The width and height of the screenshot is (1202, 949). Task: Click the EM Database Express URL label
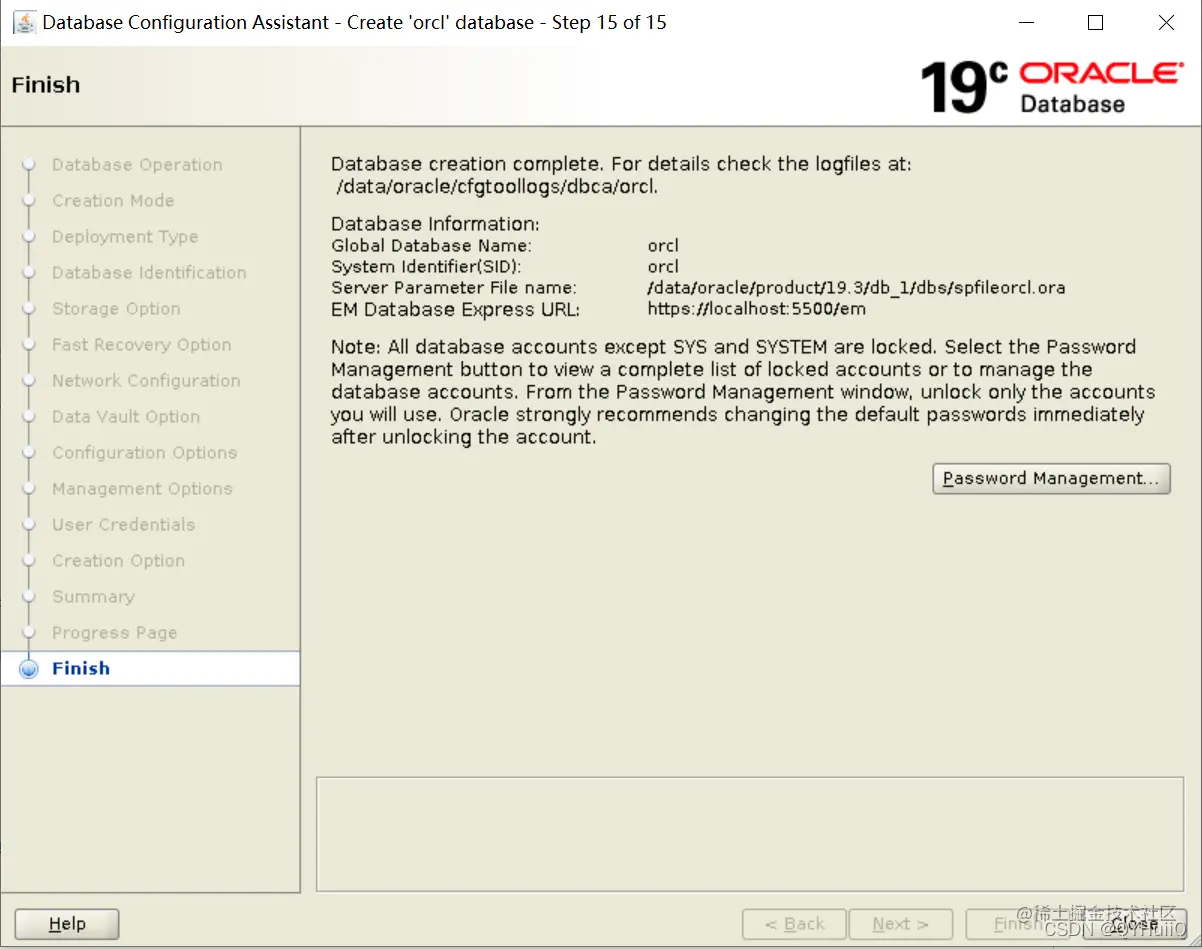(x=455, y=310)
